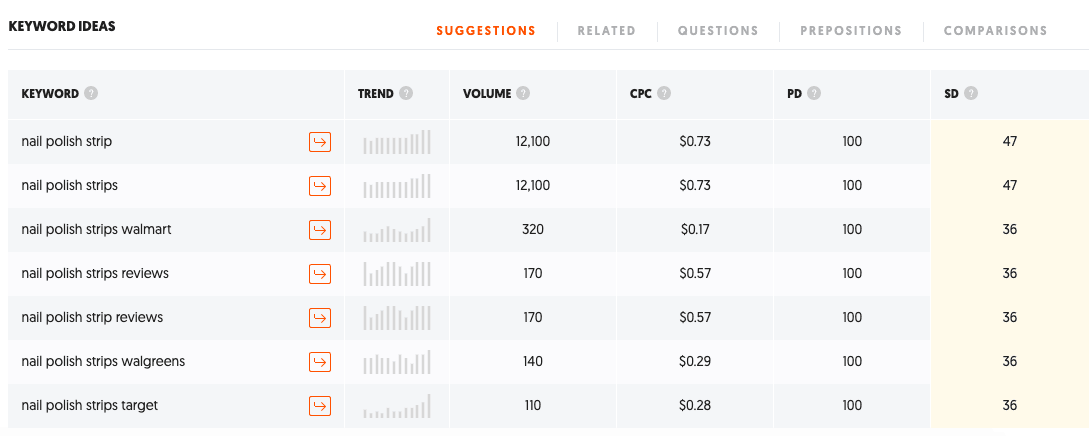1090x436 pixels.
Task: Open arrow icon for nail polish strips target
Action: (320, 406)
